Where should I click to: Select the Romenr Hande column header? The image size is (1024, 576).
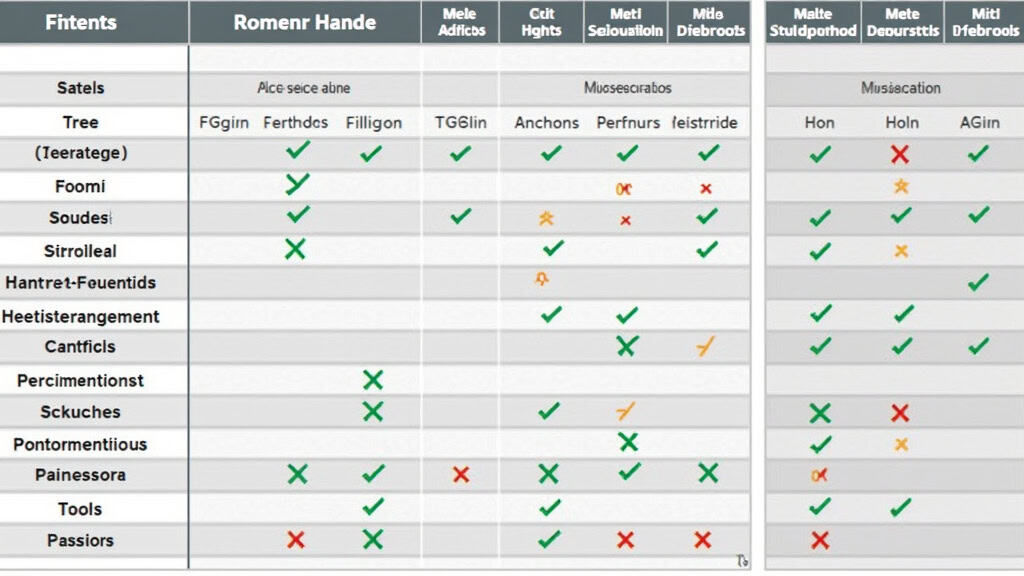tap(303, 22)
